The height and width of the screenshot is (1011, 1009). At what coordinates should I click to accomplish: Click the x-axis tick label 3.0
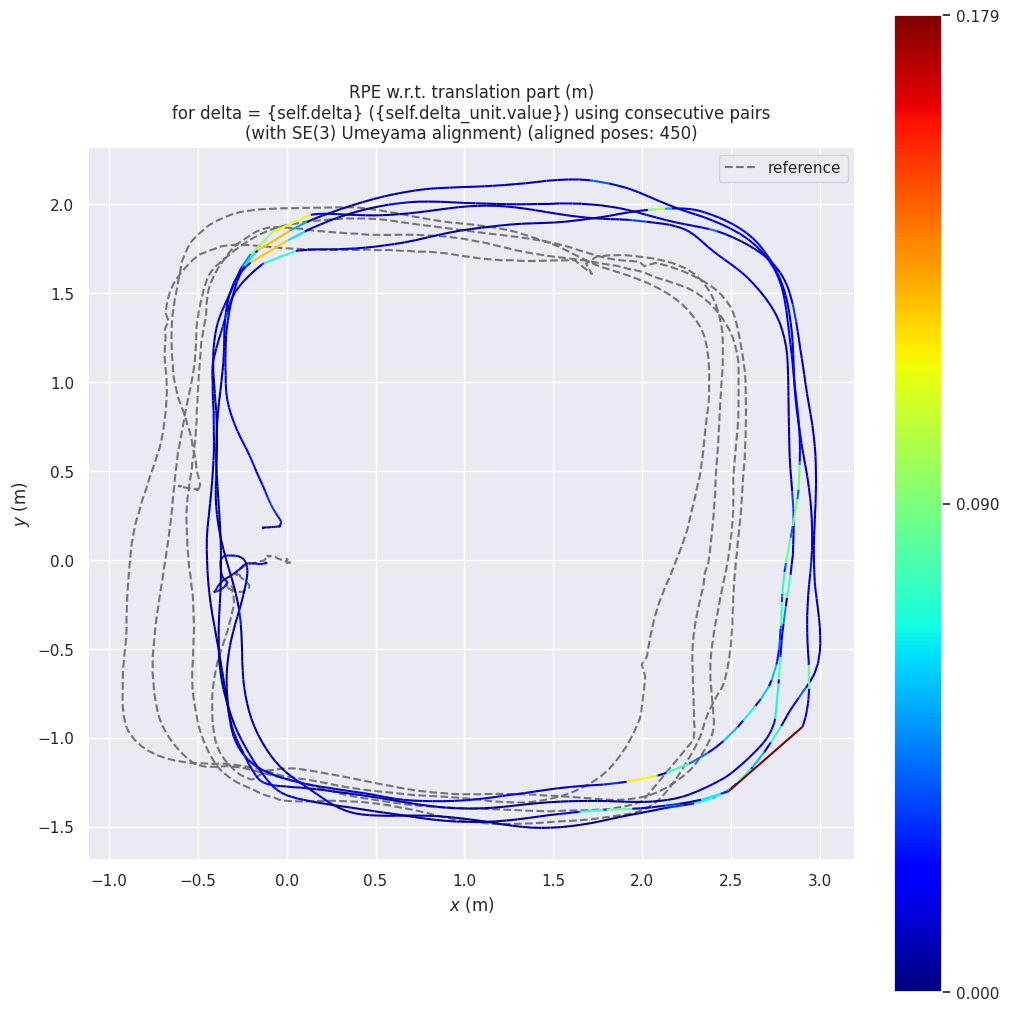pos(820,880)
